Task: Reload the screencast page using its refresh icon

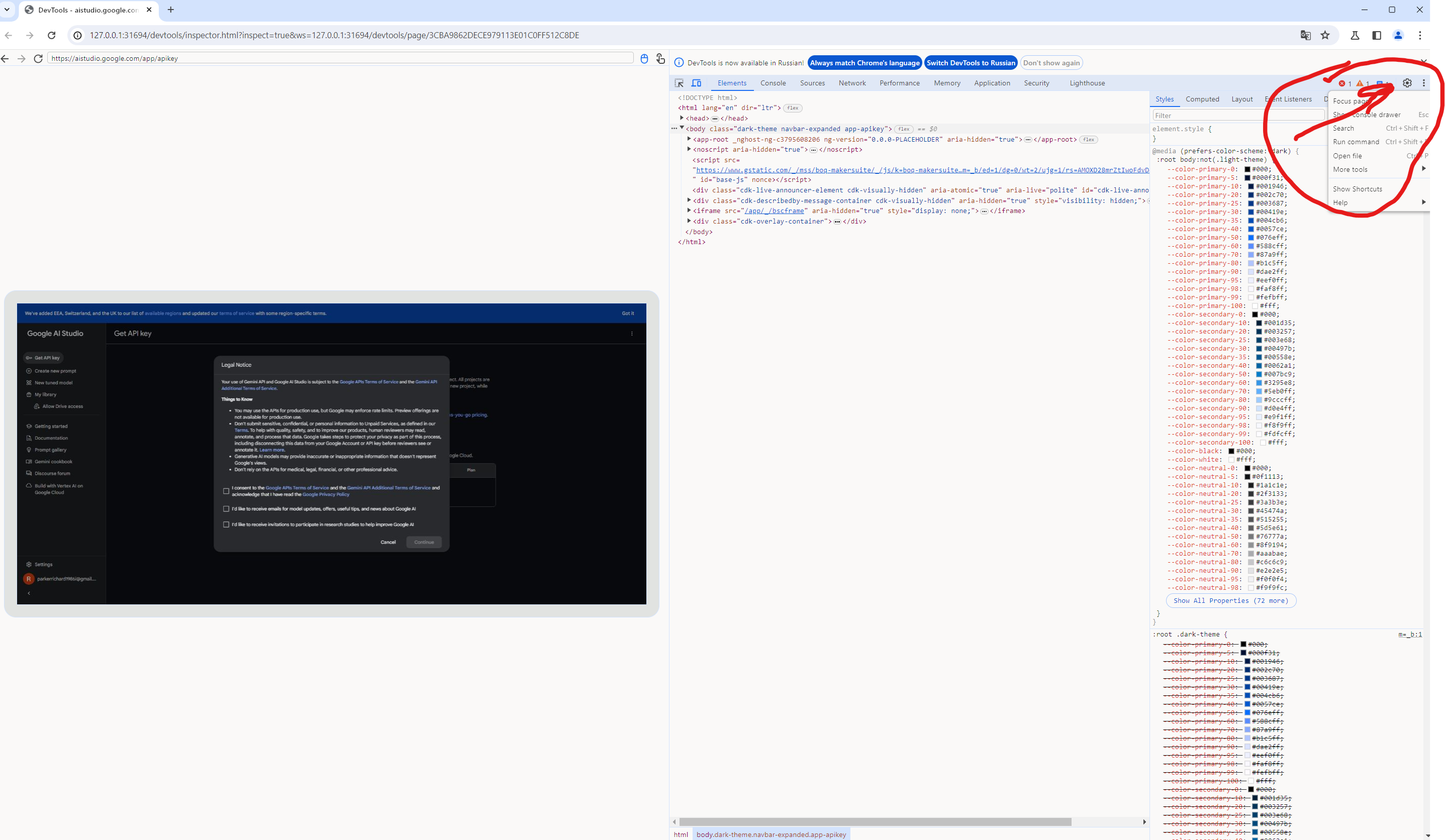Action: [x=38, y=58]
